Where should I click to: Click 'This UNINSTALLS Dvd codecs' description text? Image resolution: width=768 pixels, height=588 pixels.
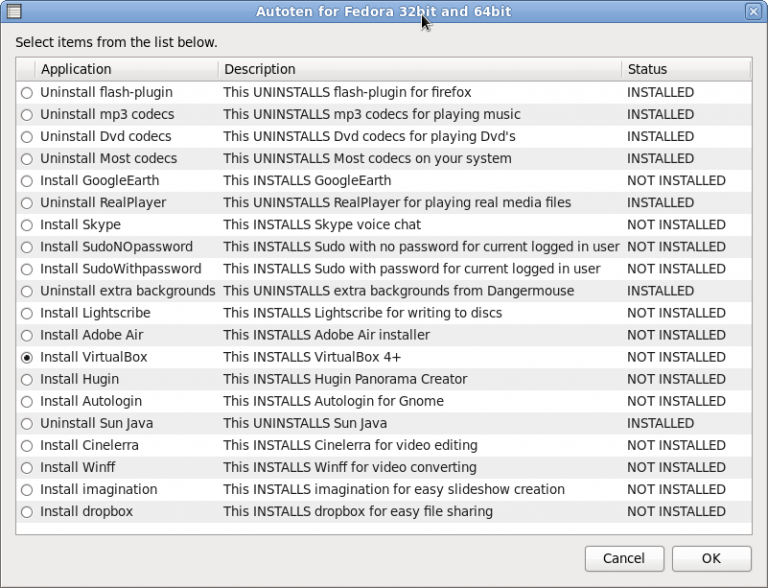[369, 137]
